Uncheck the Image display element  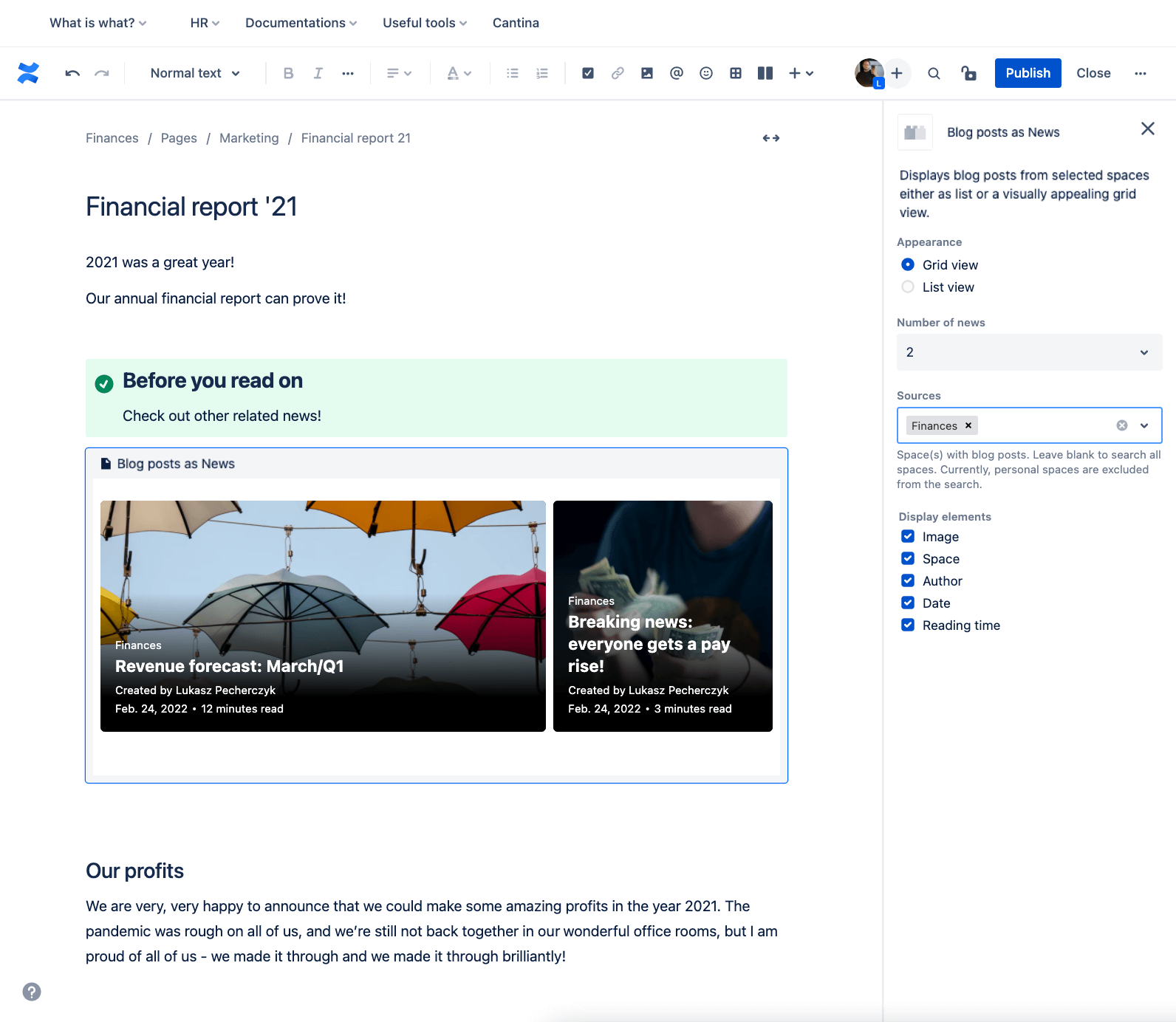pyautogui.click(x=908, y=536)
